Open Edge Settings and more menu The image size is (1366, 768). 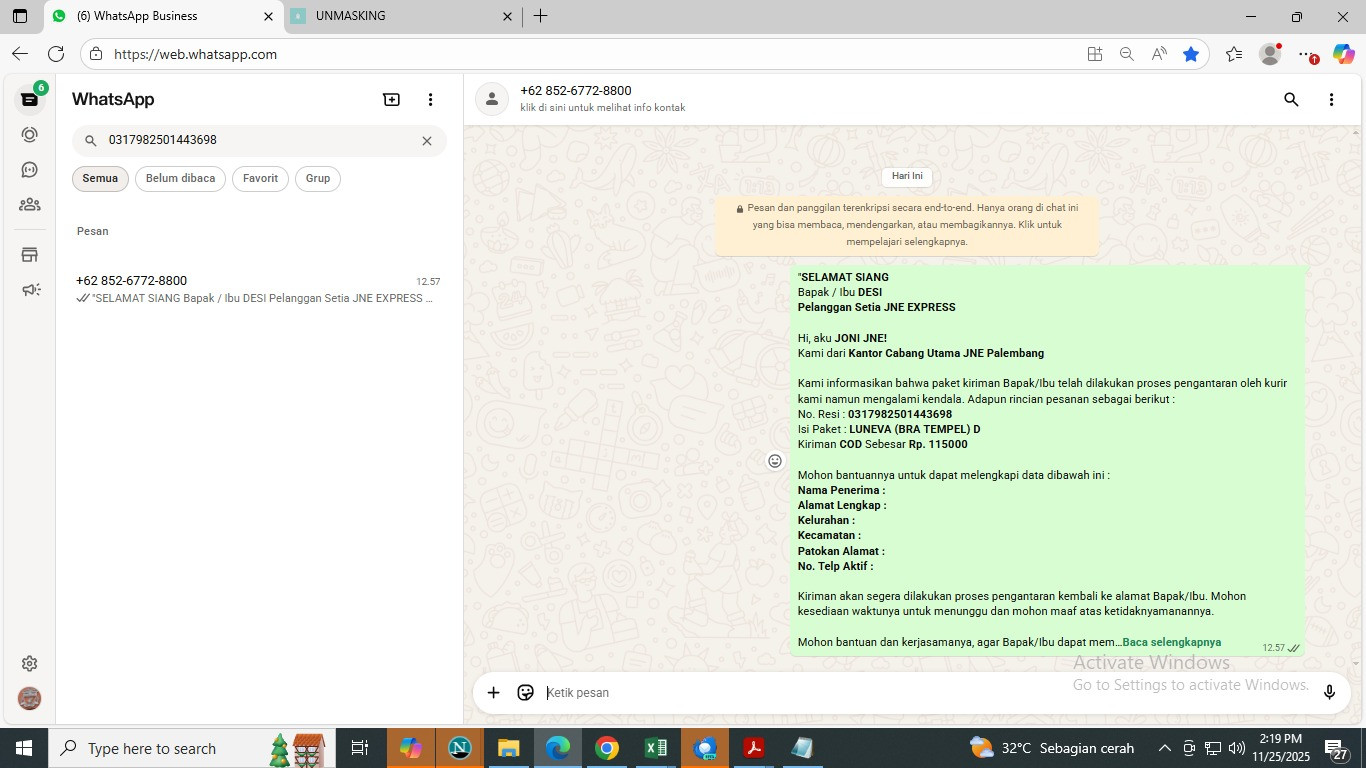point(1305,54)
